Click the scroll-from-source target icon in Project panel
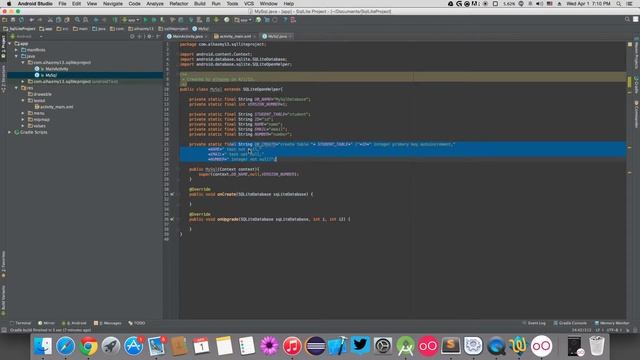 (x=132, y=36)
